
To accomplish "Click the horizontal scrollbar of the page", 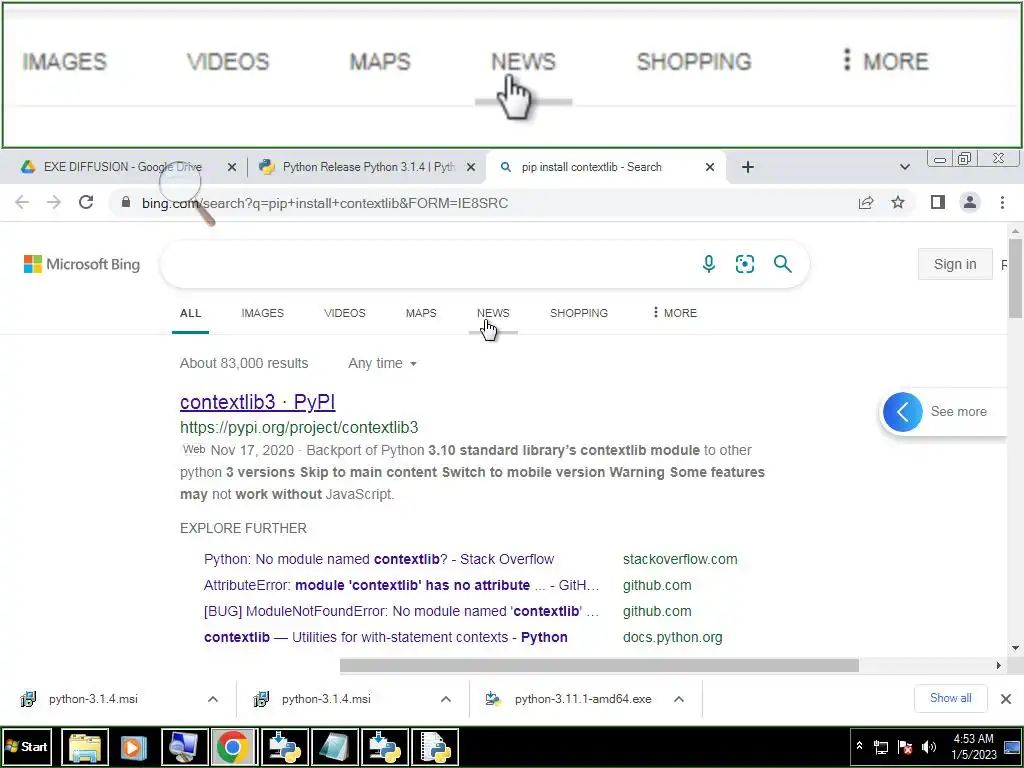I will coord(599,665).
